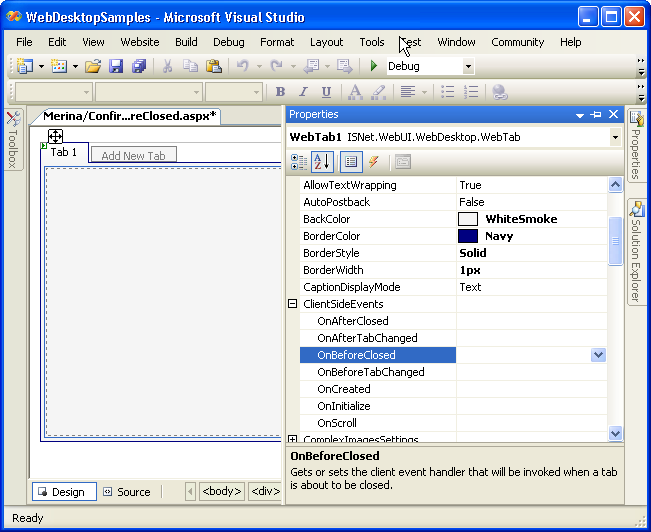Collapse the ClientSideEvents property group
Image resolution: width=651 pixels, height=532 pixels.
coord(293,304)
